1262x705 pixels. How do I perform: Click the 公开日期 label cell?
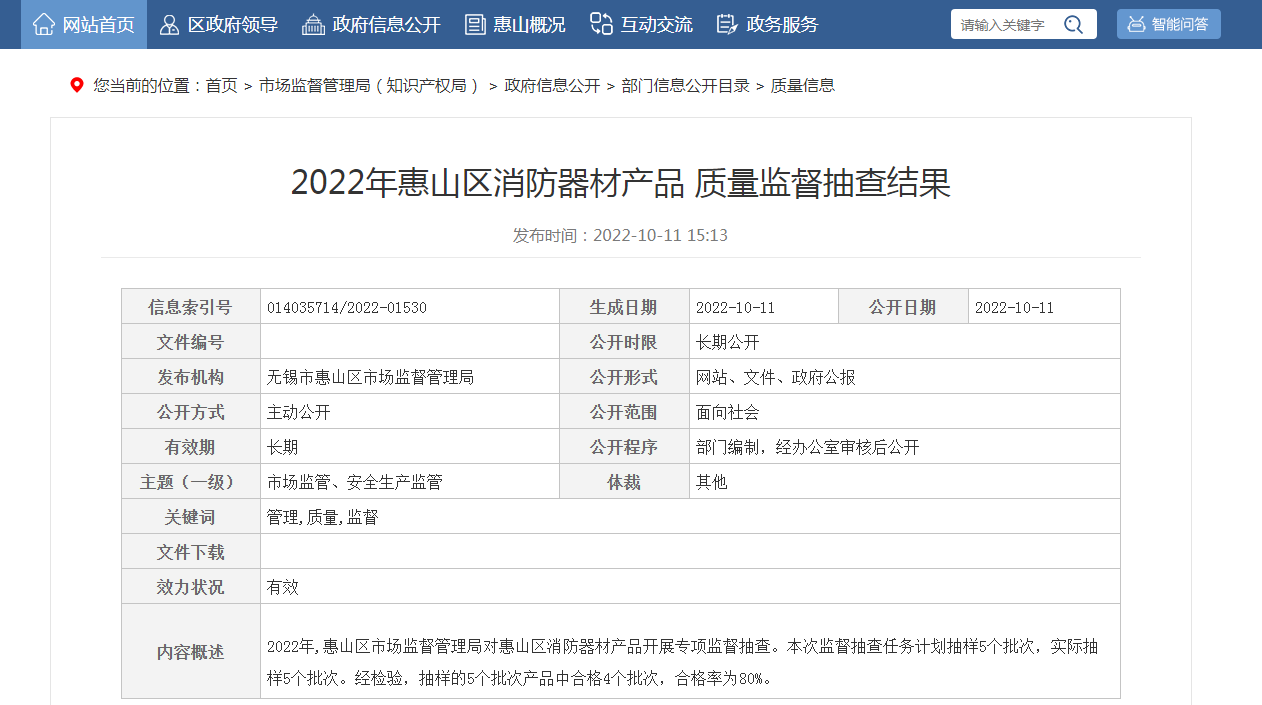[x=903, y=307]
